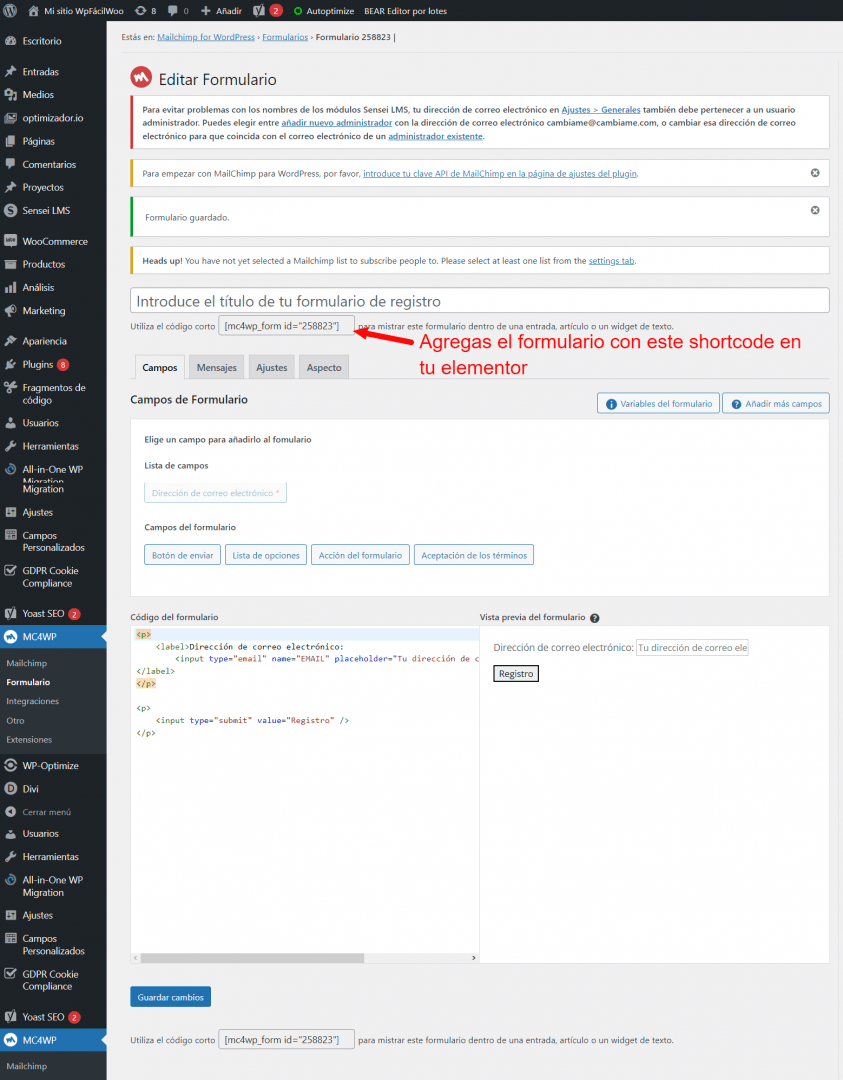The image size is (843, 1080).
Task: Click the Divi sidebar icon
Action: click(x=10, y=789)
